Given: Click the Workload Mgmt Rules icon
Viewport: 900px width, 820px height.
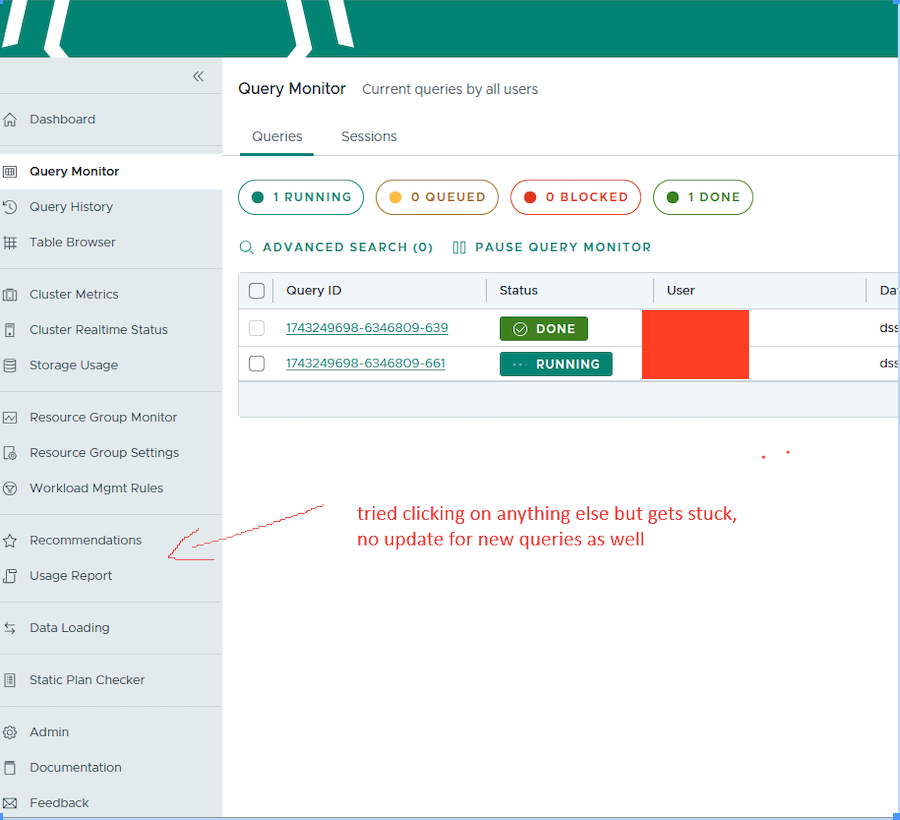Looking at the screenshot, I should (x=10, y=489).
